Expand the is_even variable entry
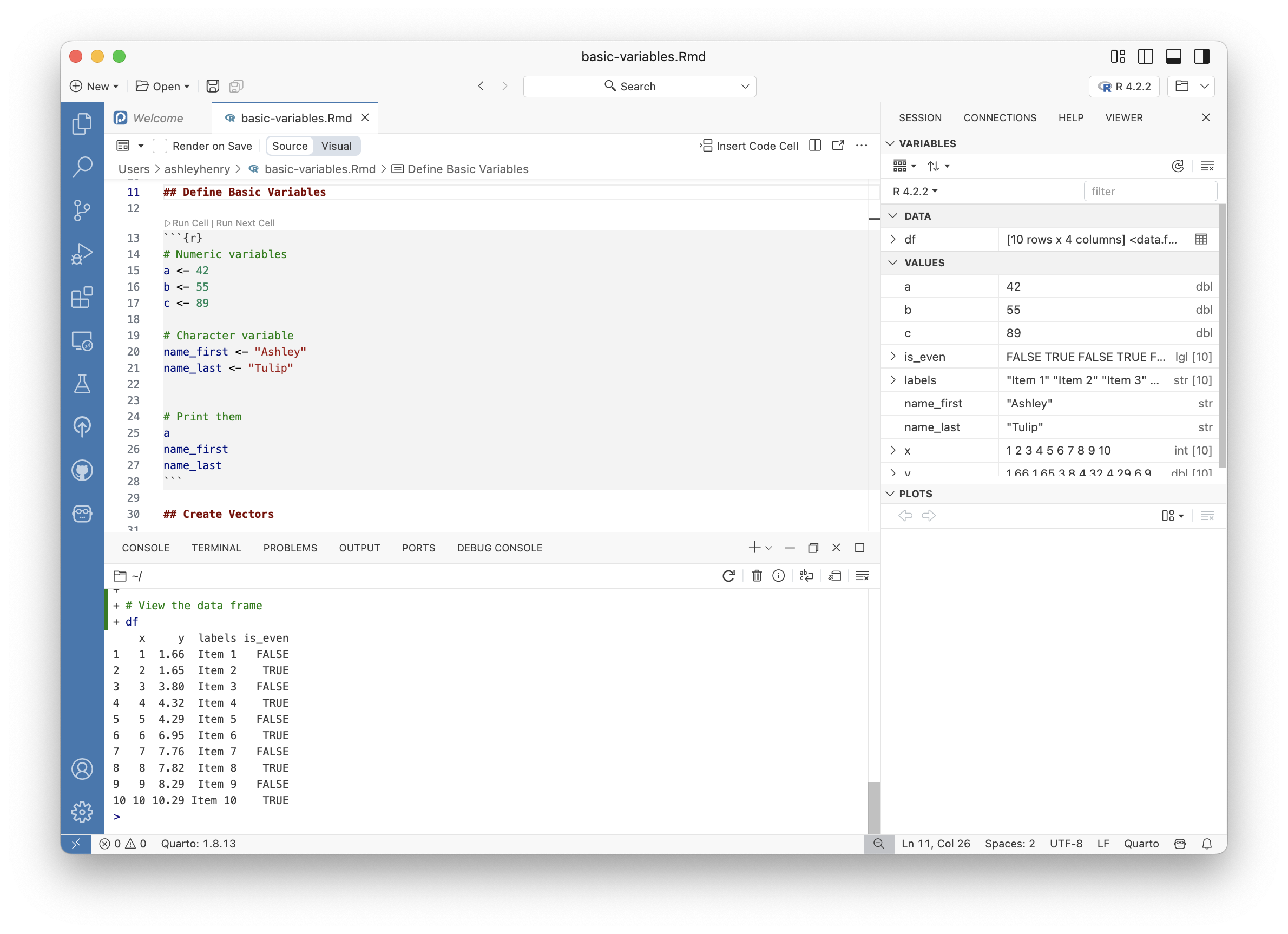Image resolution: width=1288 pixels, height=934 pixels. [x=893, y=357]
